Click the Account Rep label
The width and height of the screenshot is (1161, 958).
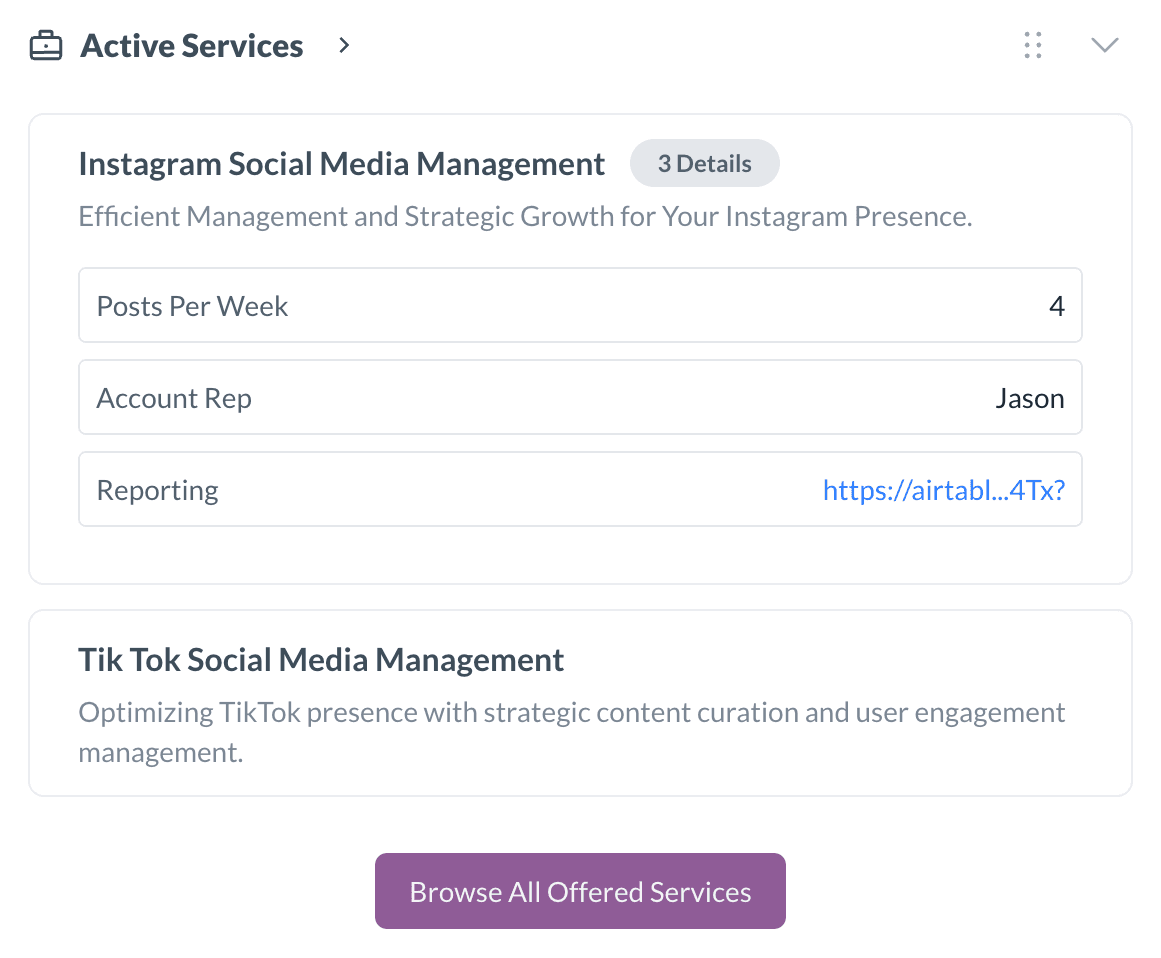[174, 398]
